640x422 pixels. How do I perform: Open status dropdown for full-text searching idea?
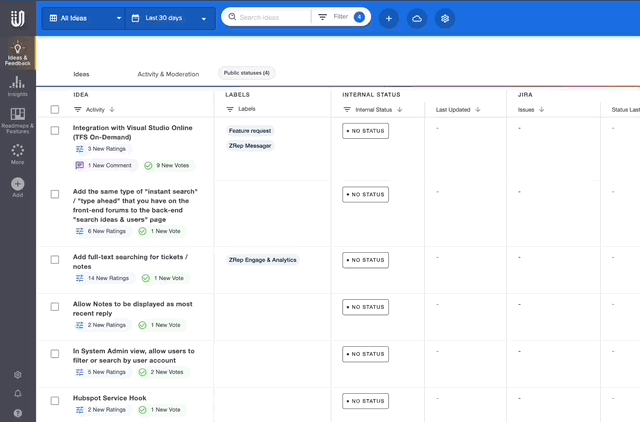pyautogui.click(x=365, y=260)
